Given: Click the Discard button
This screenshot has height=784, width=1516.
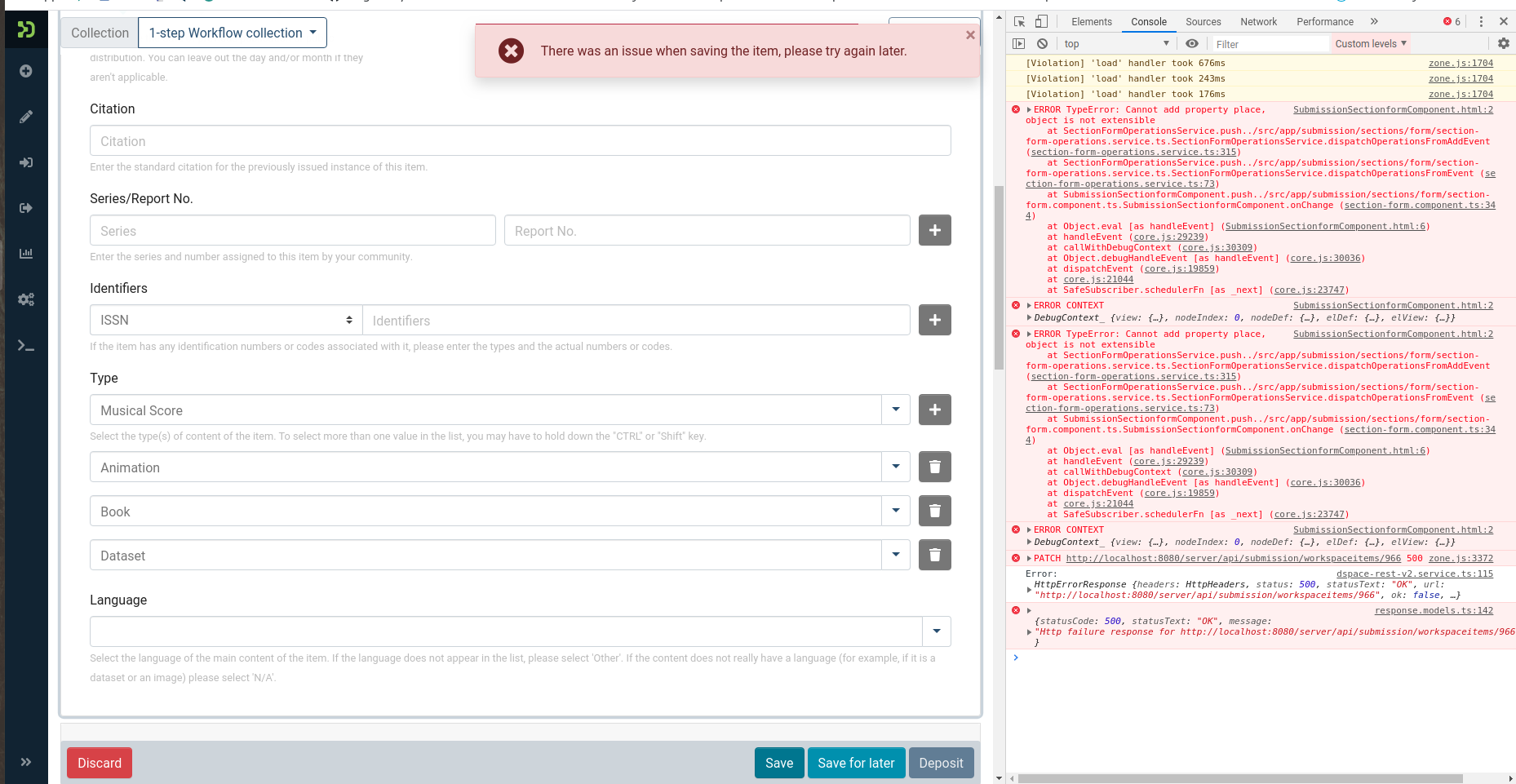Looking at the screenshot, I should 100,763.
